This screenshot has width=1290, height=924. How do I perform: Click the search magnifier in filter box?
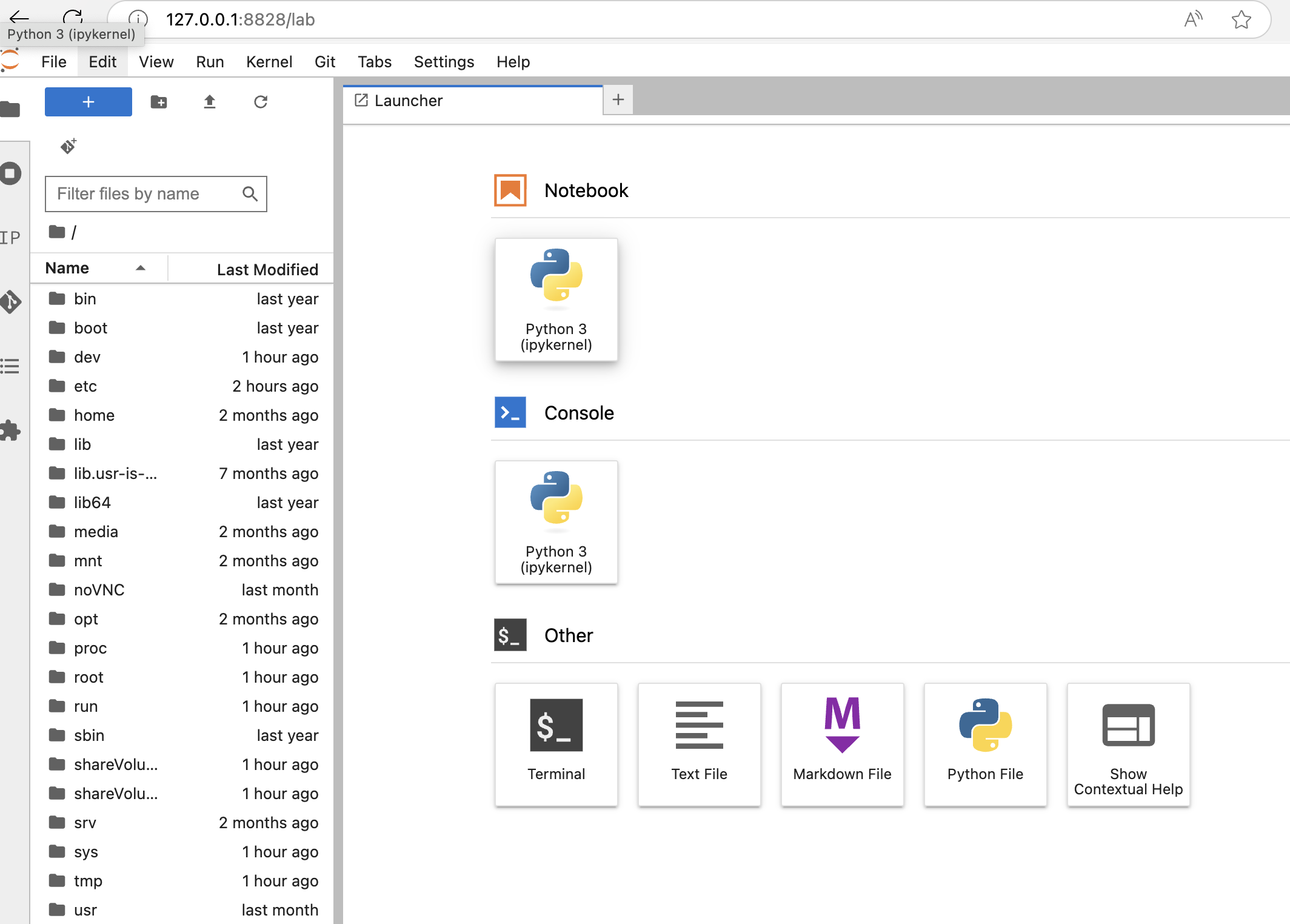click(x=250, y=194)
